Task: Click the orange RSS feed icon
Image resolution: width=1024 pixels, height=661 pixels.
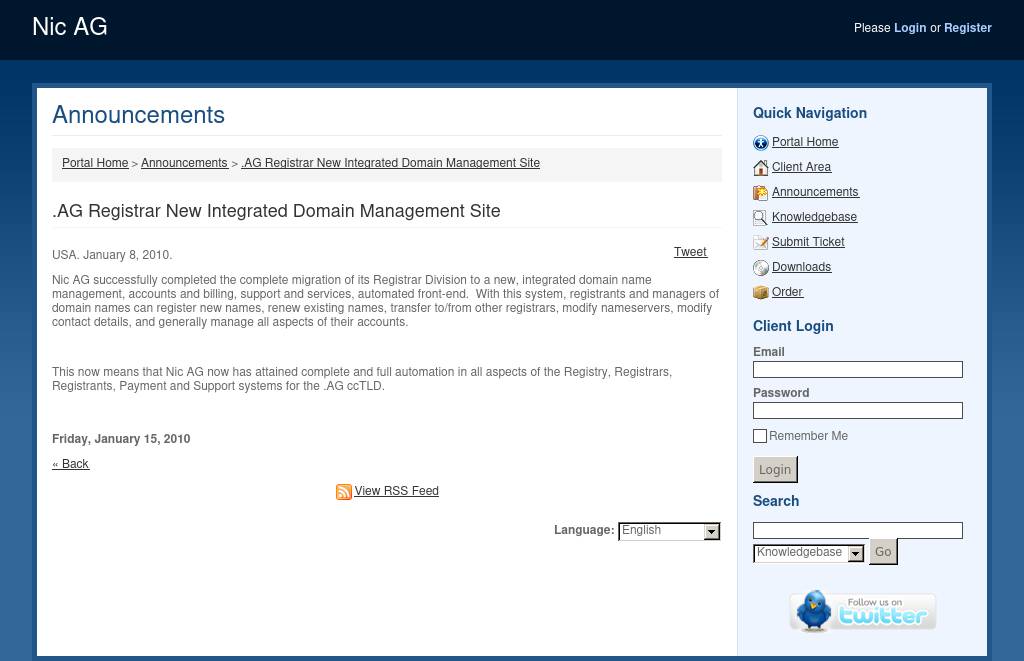Action: click(x=343, y=492)
